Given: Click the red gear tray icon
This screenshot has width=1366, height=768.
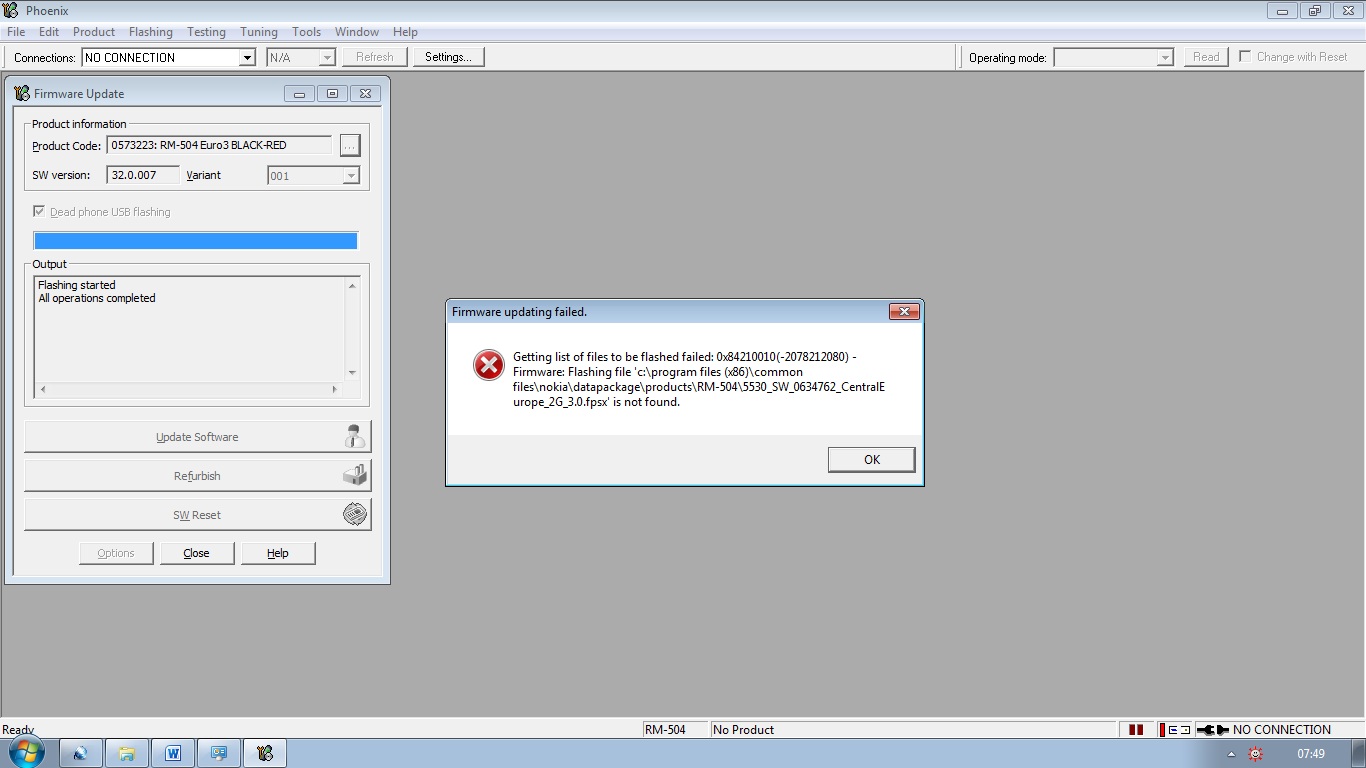Looking at the screenshot, I should 1255,754.
